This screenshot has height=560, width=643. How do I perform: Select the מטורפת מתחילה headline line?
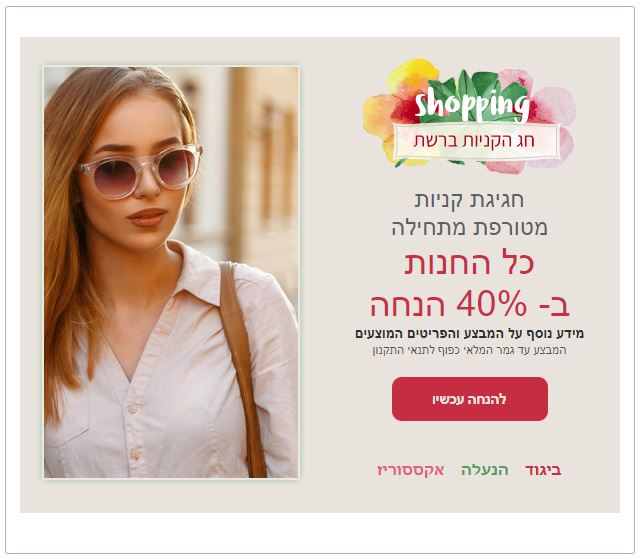(470, 228)
